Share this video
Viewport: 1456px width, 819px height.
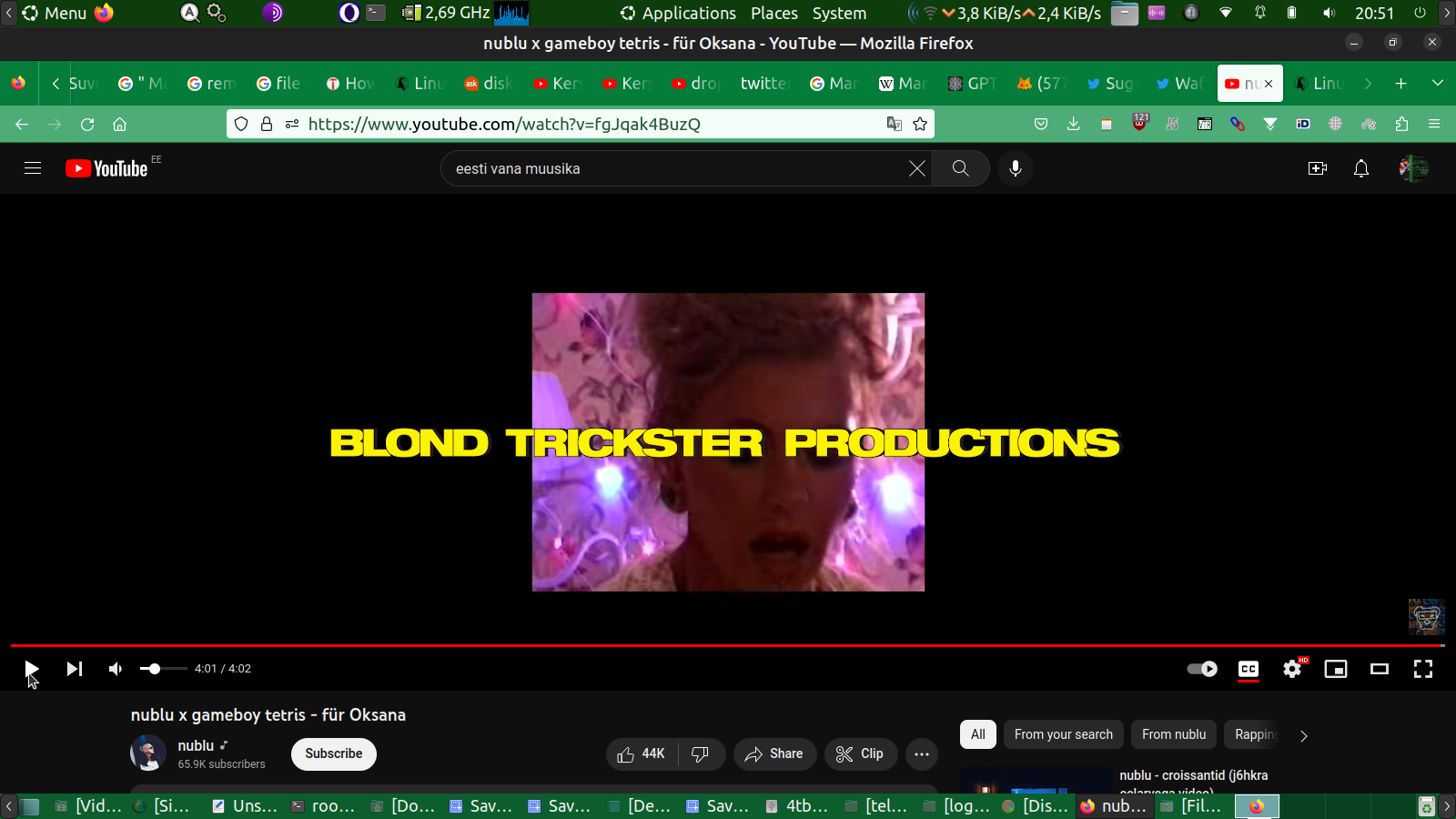(774, 753)
